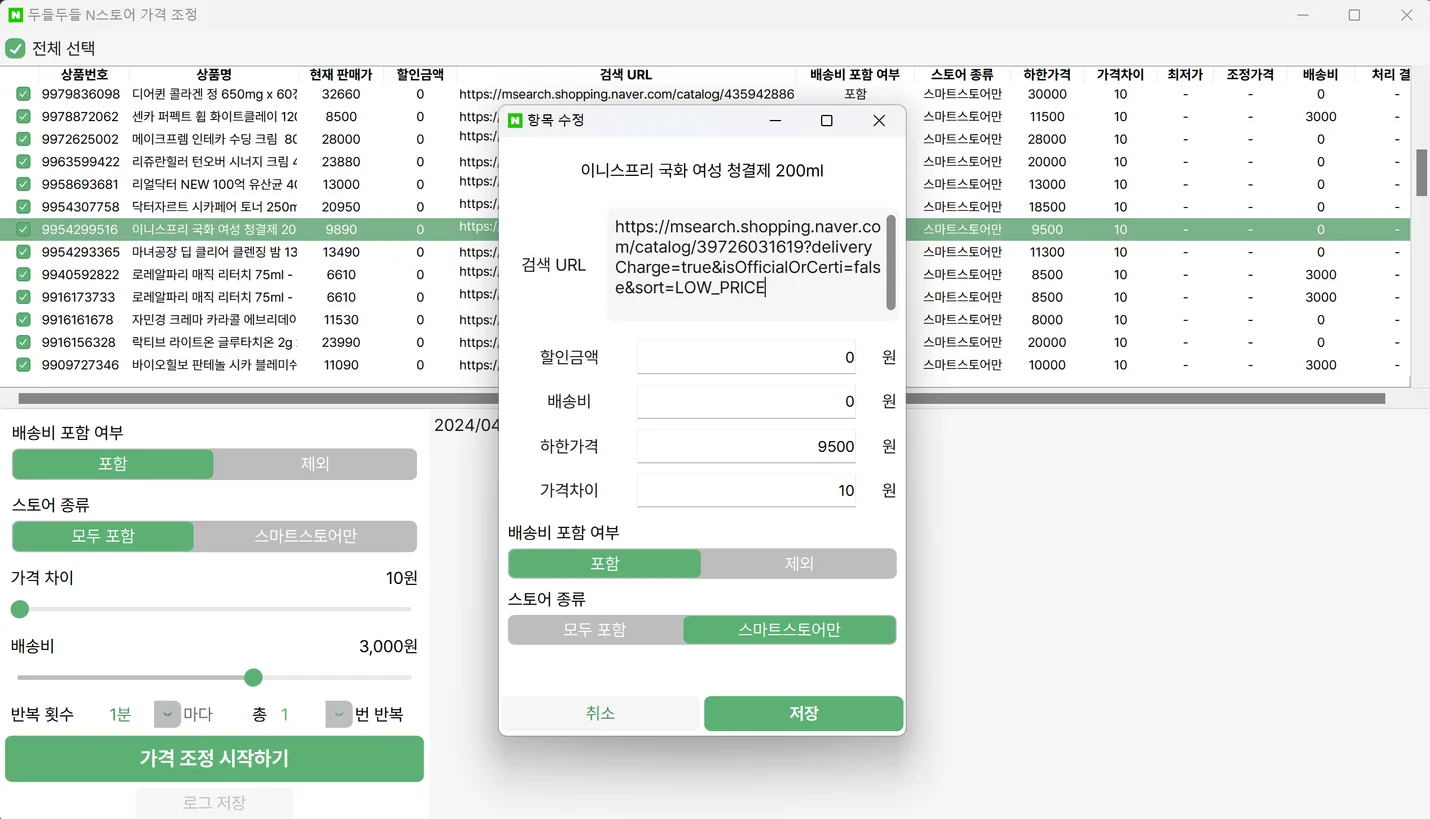Click the table vertical scrollbar thumb
1430x819 pixels.
tap(1421, 173)
